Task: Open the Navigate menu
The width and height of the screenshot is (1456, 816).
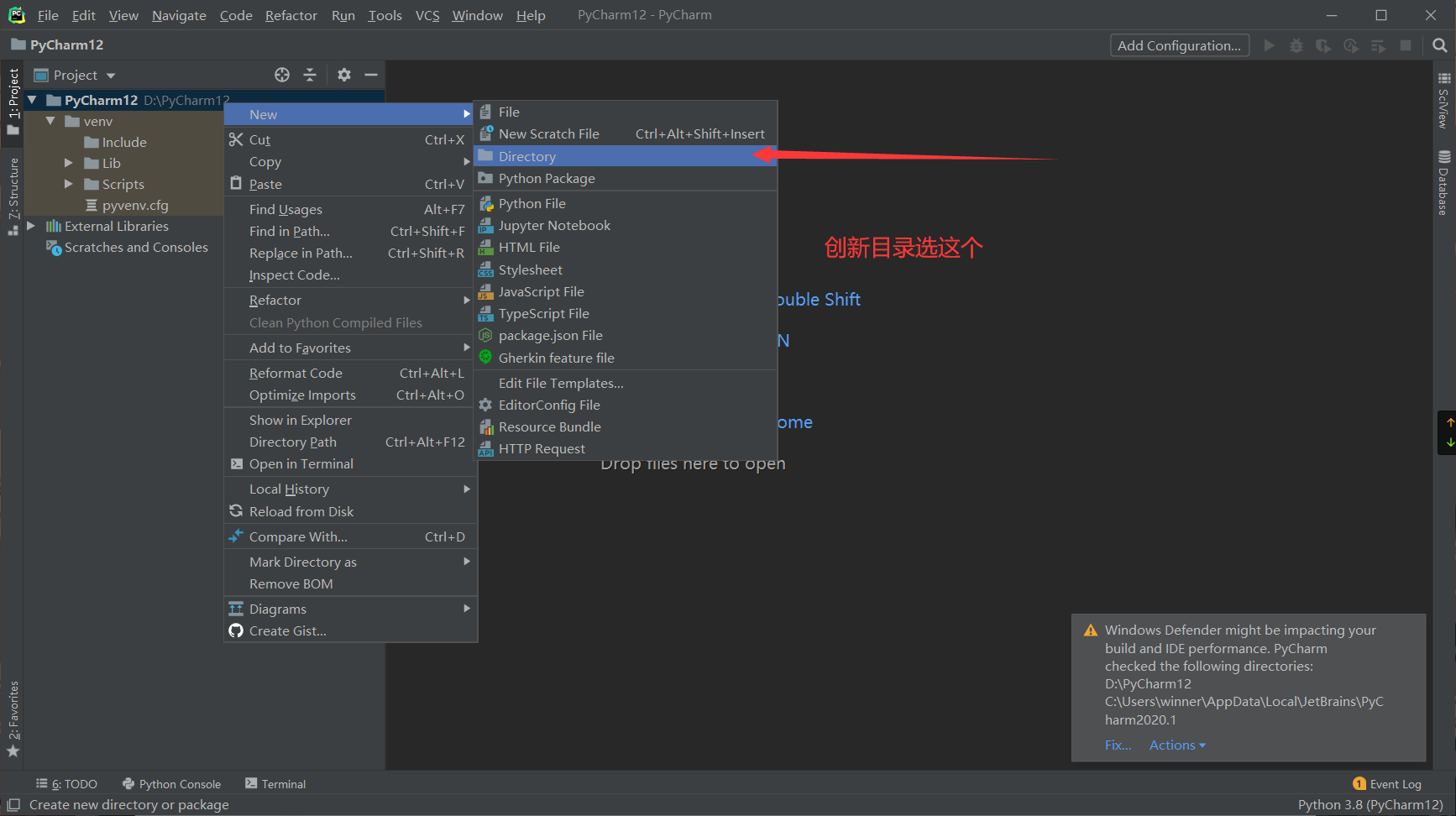Action: coord(179,15)
